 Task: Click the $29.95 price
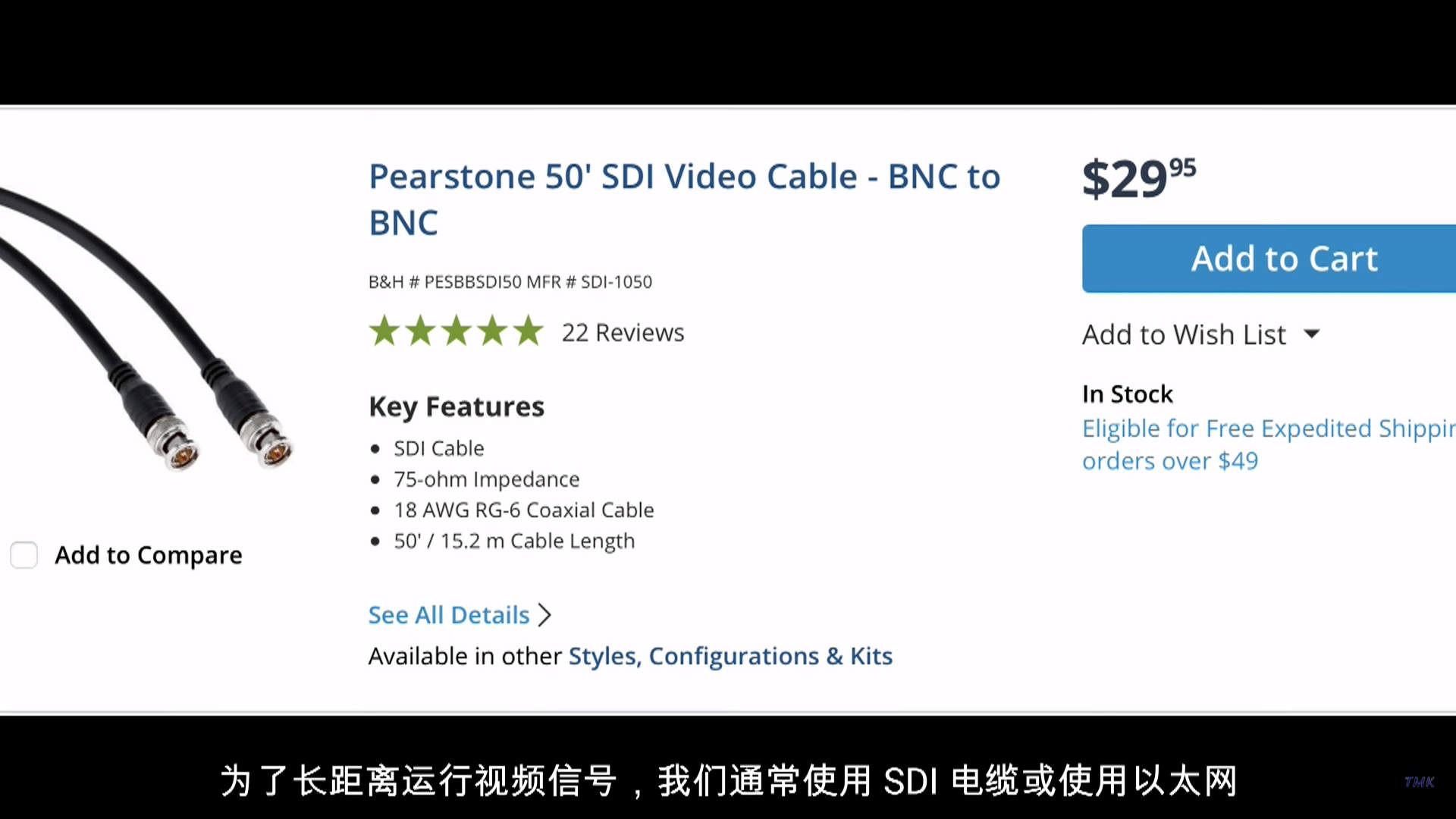coord(1138,179)
